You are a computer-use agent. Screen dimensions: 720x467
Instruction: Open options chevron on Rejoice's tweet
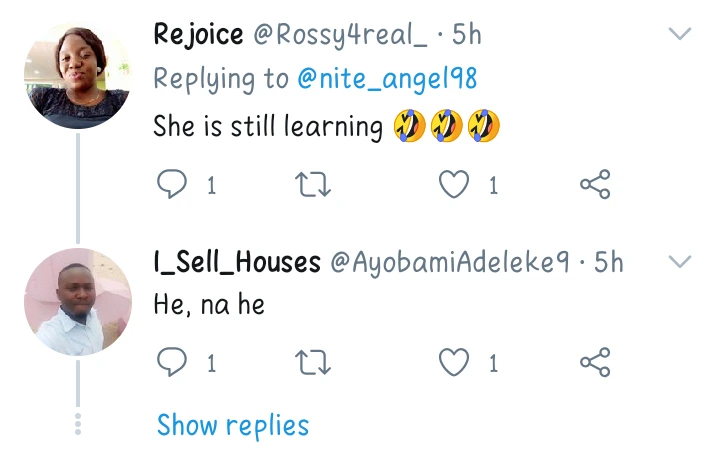680,35
